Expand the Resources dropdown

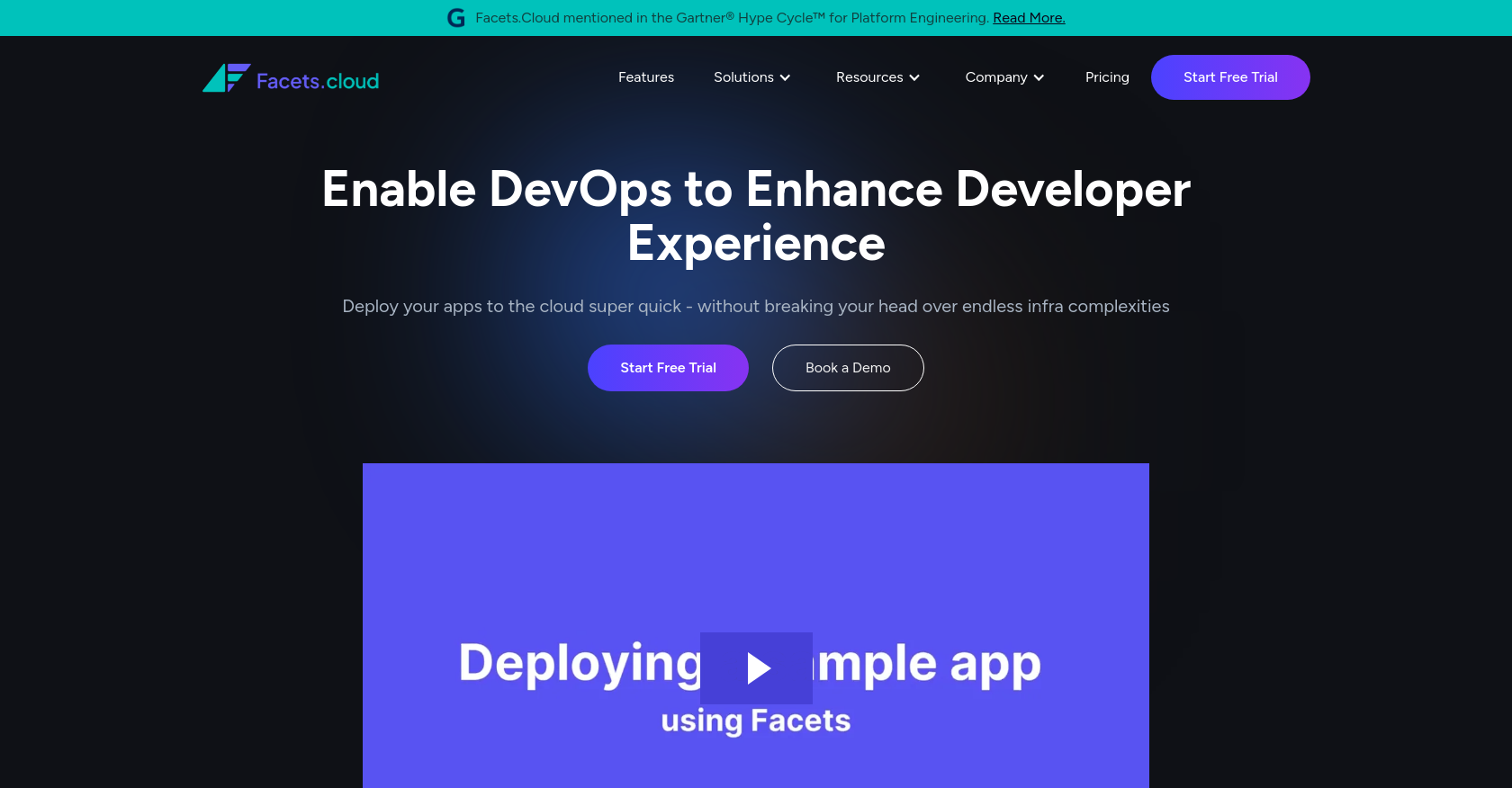coord(878,77)
